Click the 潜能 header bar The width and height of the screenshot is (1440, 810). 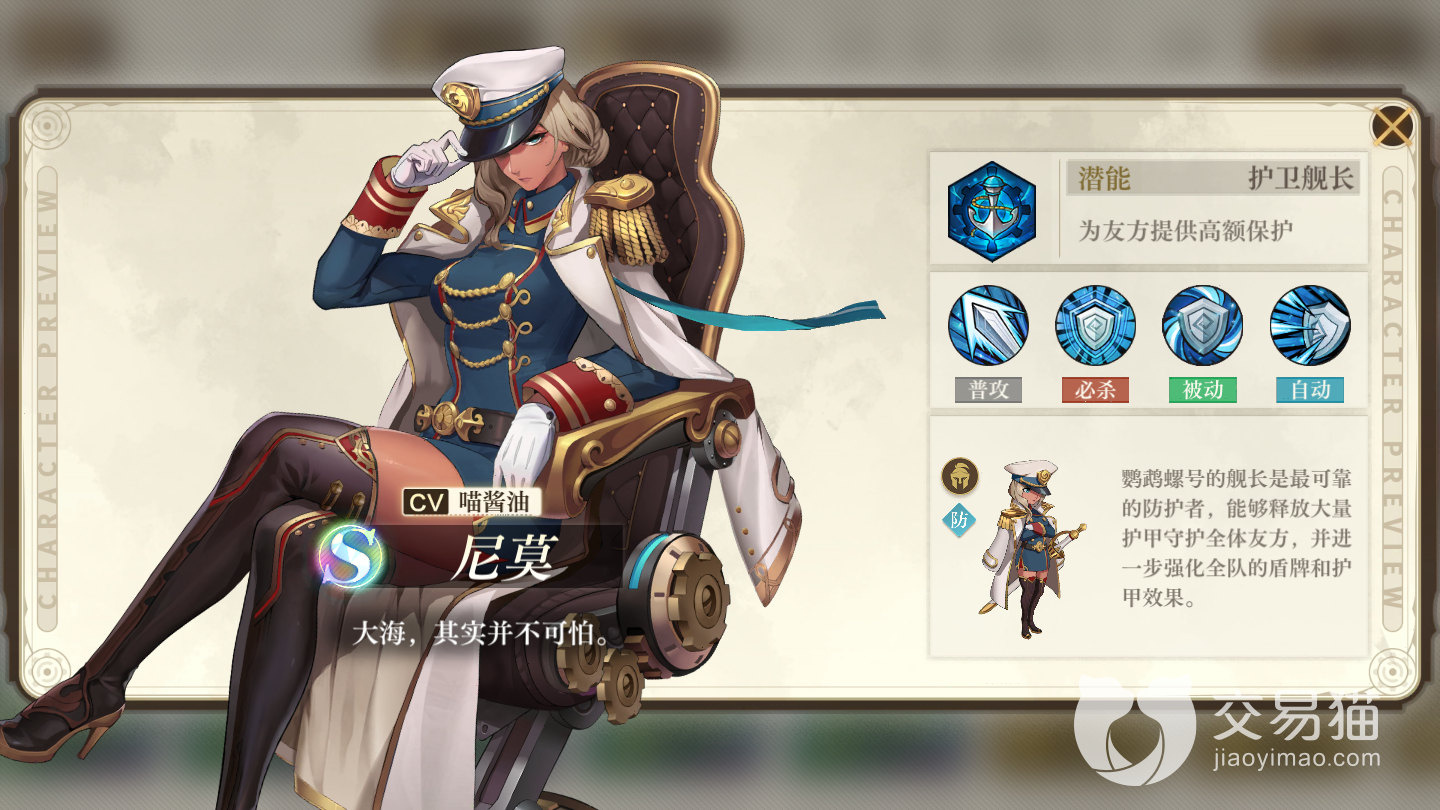(1214, 178)
